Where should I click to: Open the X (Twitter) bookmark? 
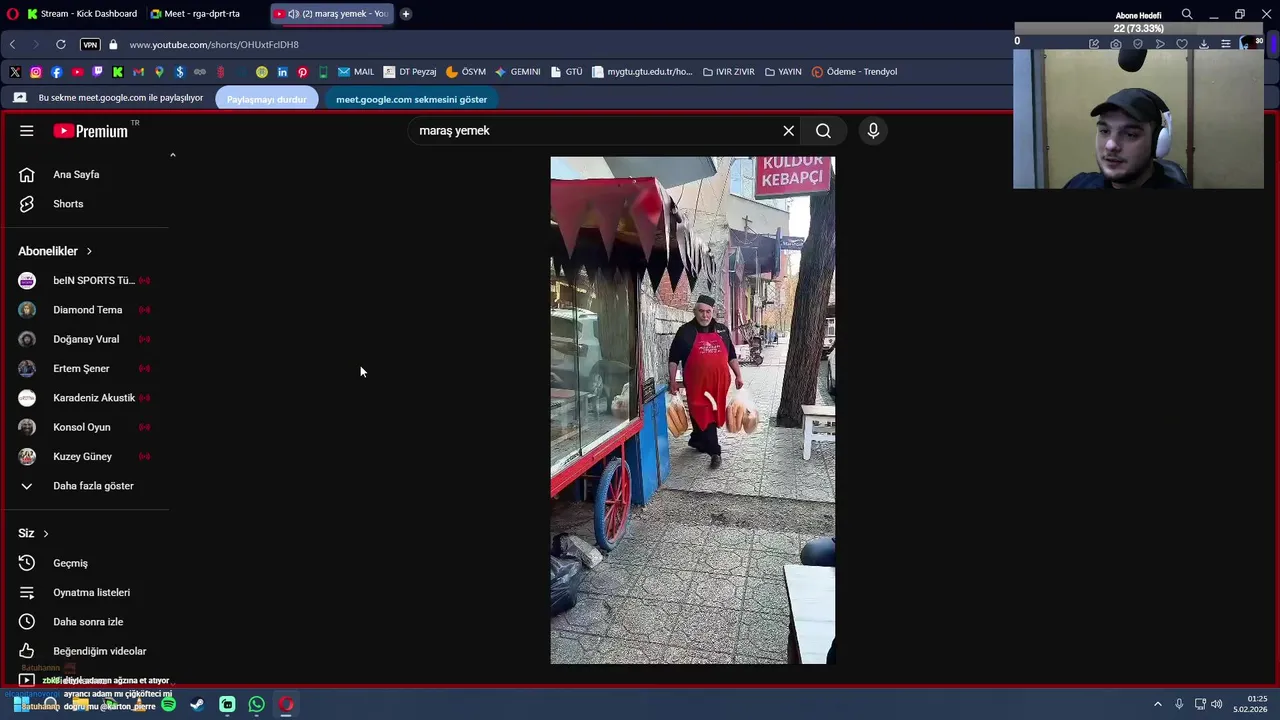click(x=15, y=72)
